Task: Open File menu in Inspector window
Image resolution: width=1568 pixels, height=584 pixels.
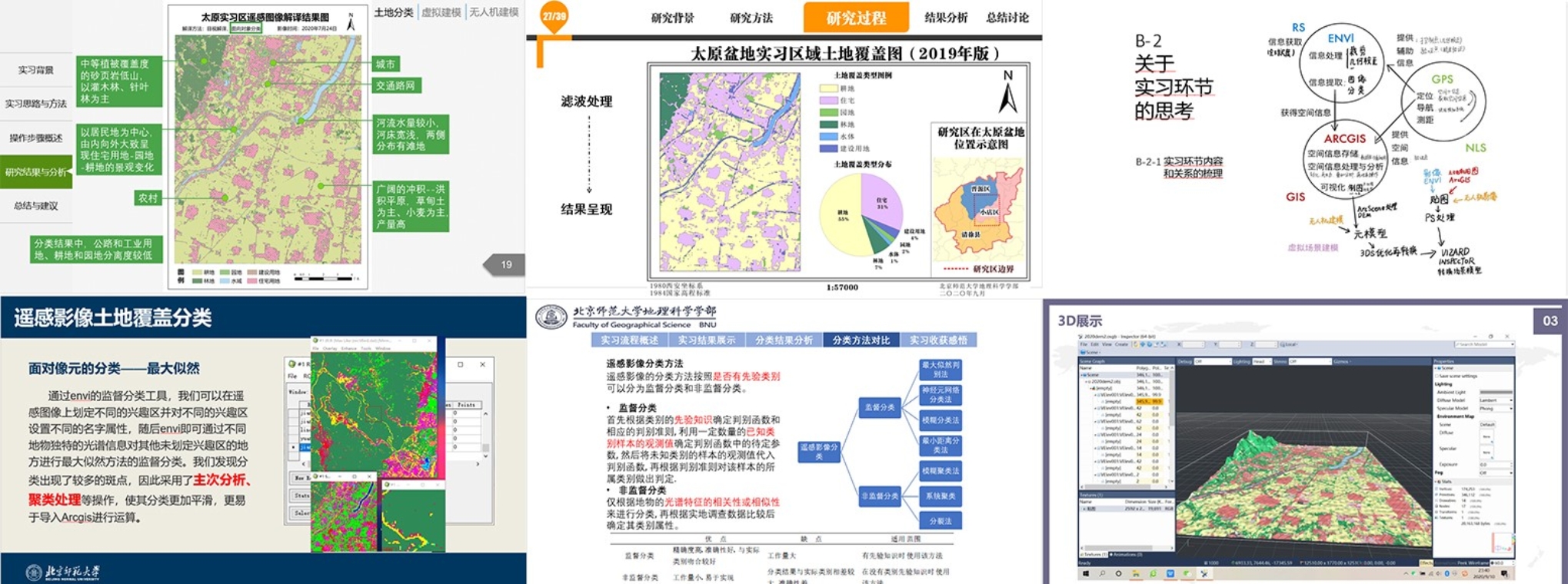Action: tap(1085, 344)
